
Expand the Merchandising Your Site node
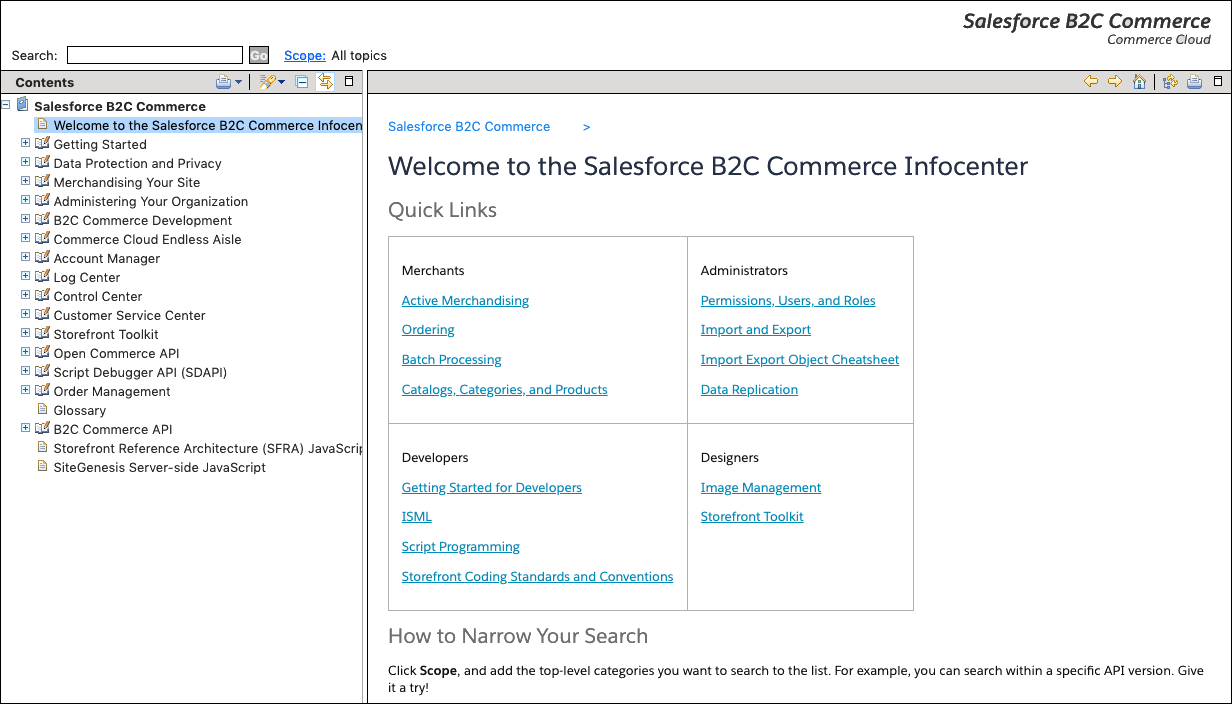tap(25, 181)
